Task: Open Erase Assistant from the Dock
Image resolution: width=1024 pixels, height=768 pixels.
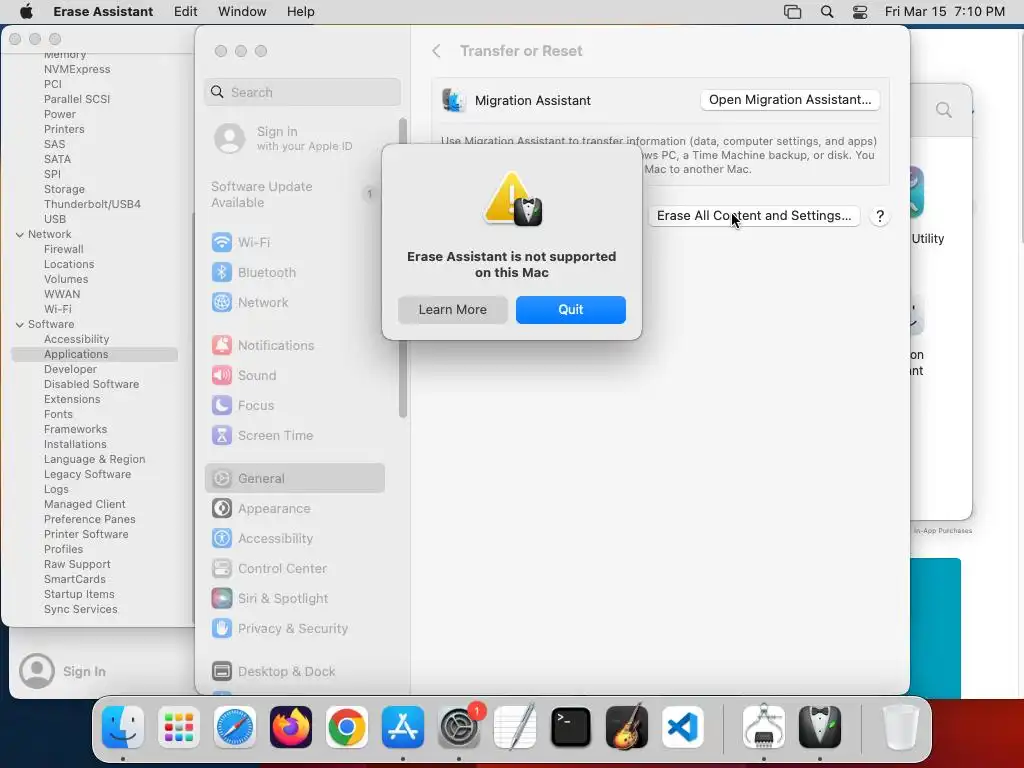Action: (x=820, y=727)
